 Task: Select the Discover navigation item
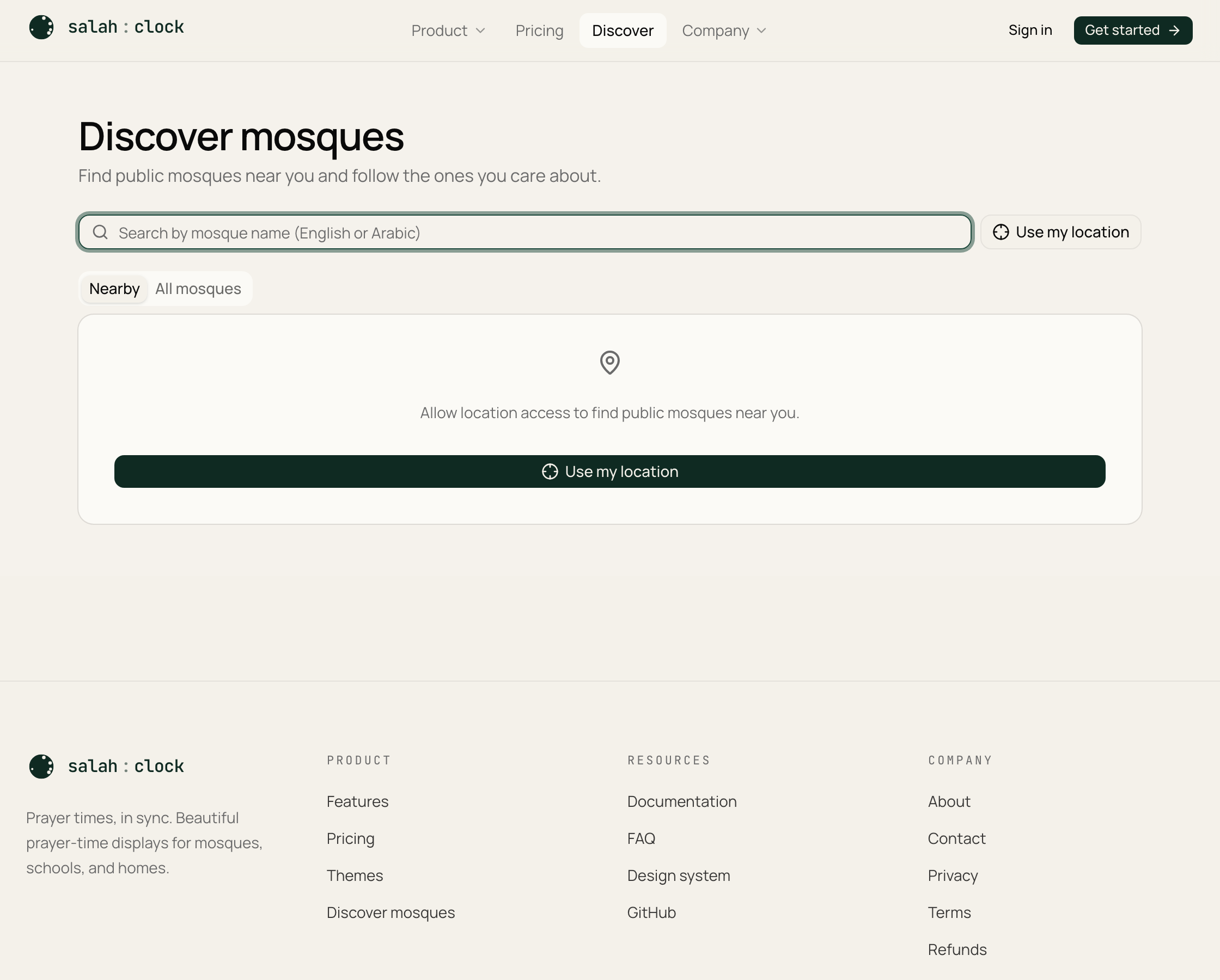(623, 30)
